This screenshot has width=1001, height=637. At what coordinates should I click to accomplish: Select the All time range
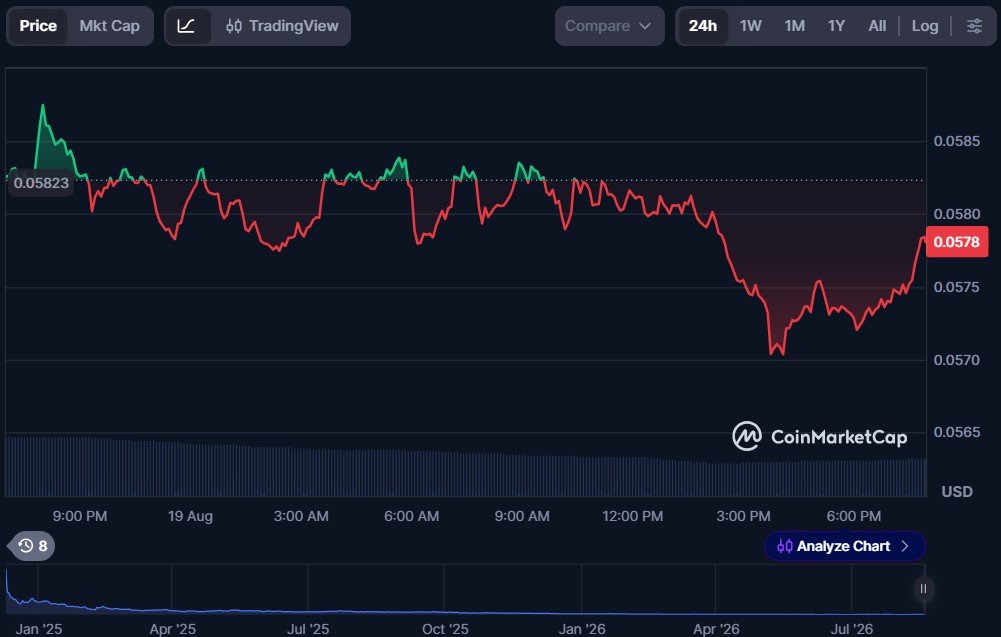[877, 26]
